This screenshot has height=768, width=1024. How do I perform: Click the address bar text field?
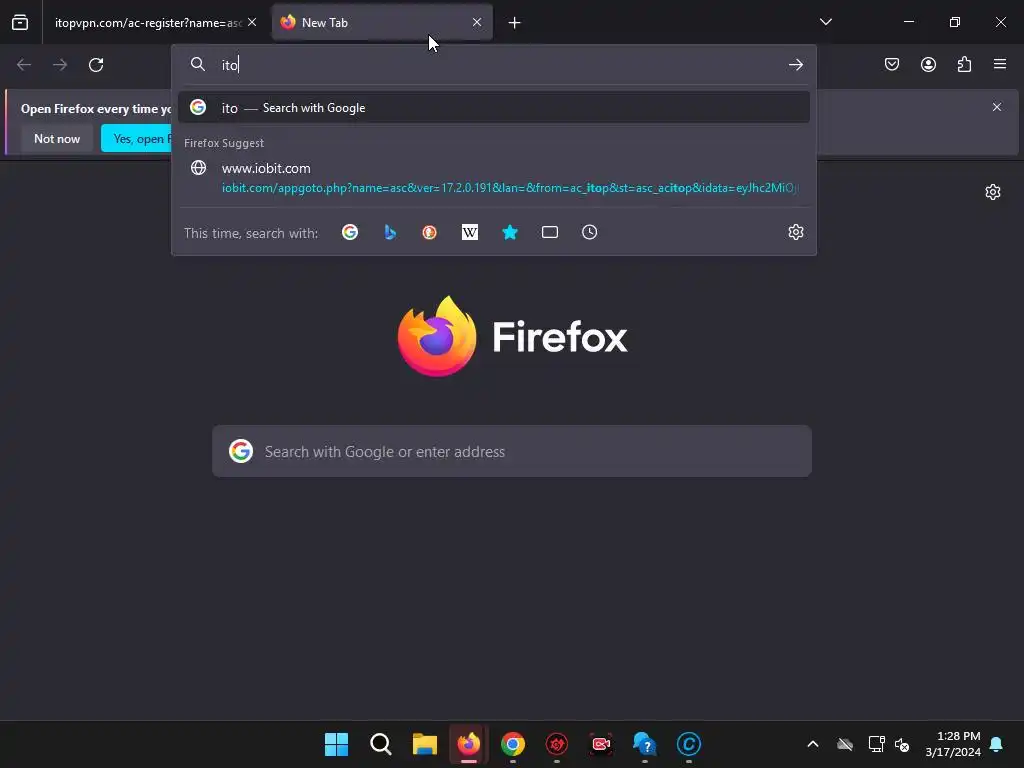tap(496, 65)
